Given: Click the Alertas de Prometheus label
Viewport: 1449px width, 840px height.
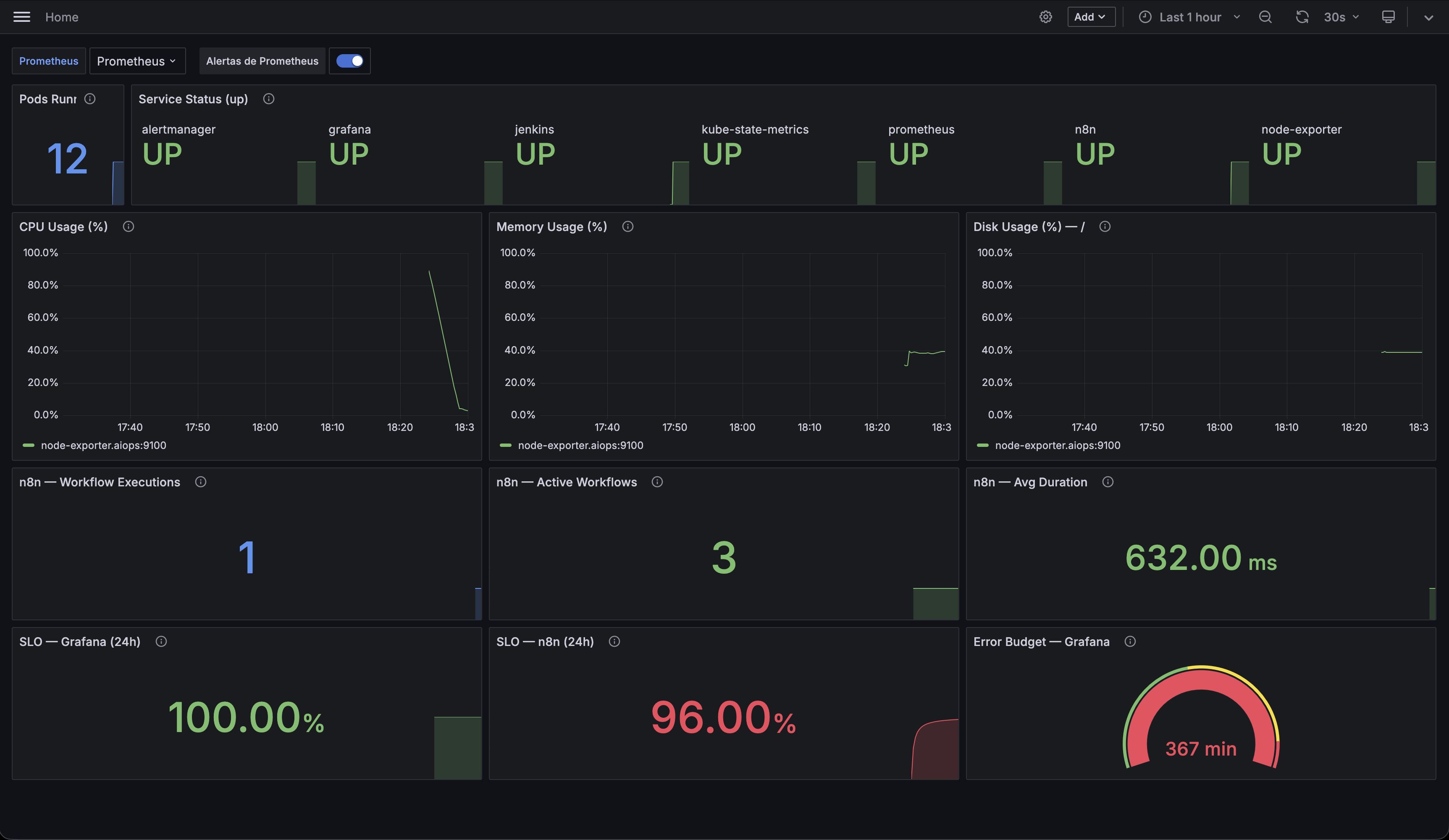Looking at the screenshot, I should (x=262, y=61).
